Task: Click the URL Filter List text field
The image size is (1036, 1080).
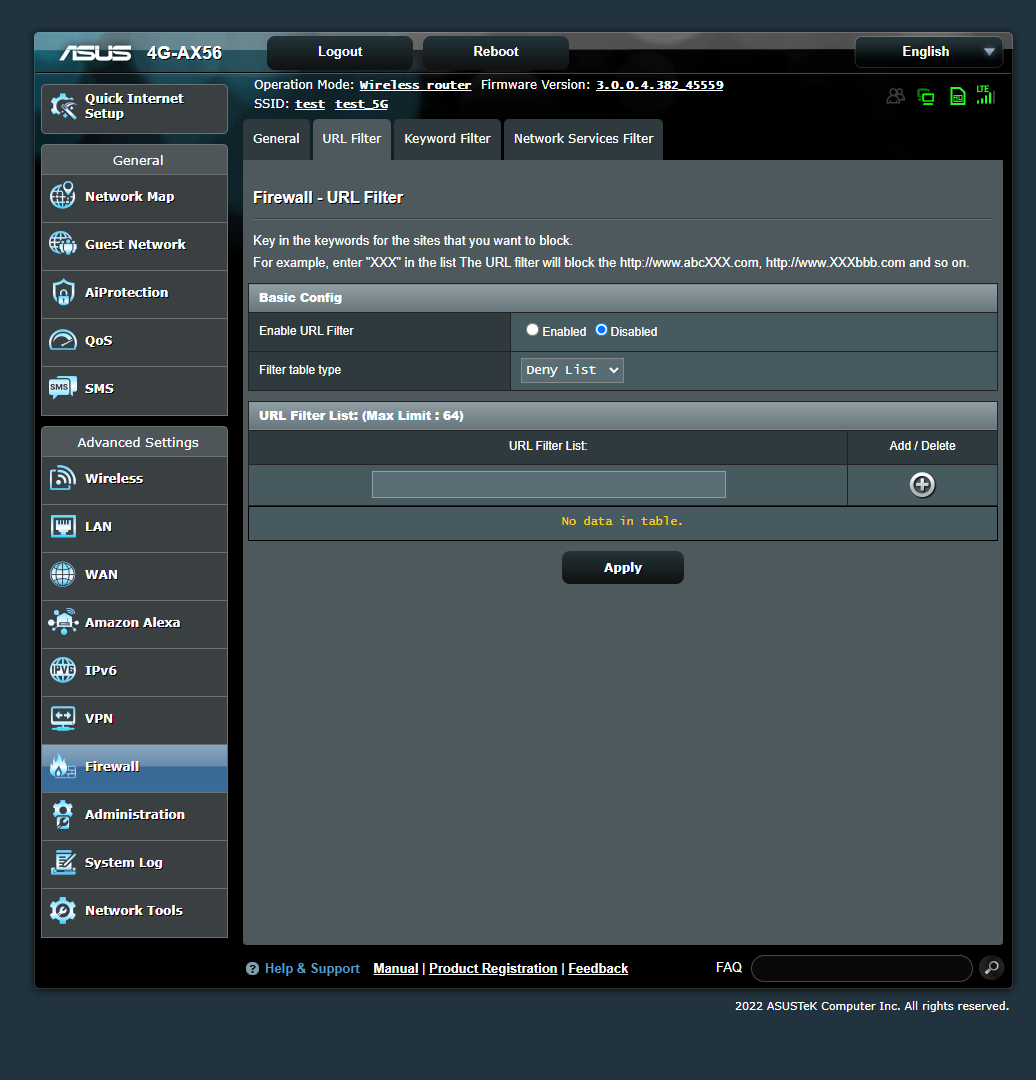Action: (x=548, y=485)
